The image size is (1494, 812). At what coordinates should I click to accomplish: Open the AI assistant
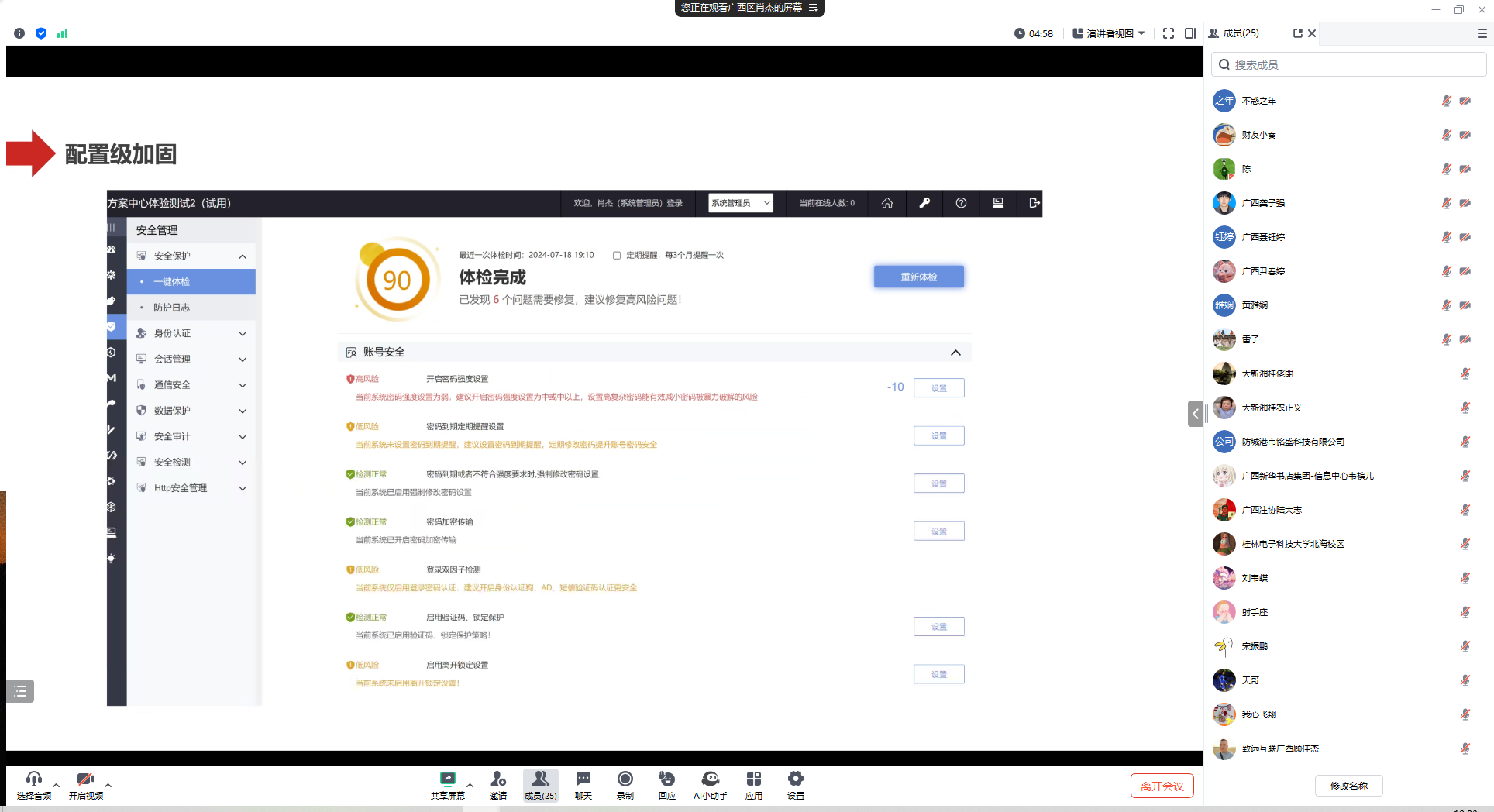click(710, 784)
